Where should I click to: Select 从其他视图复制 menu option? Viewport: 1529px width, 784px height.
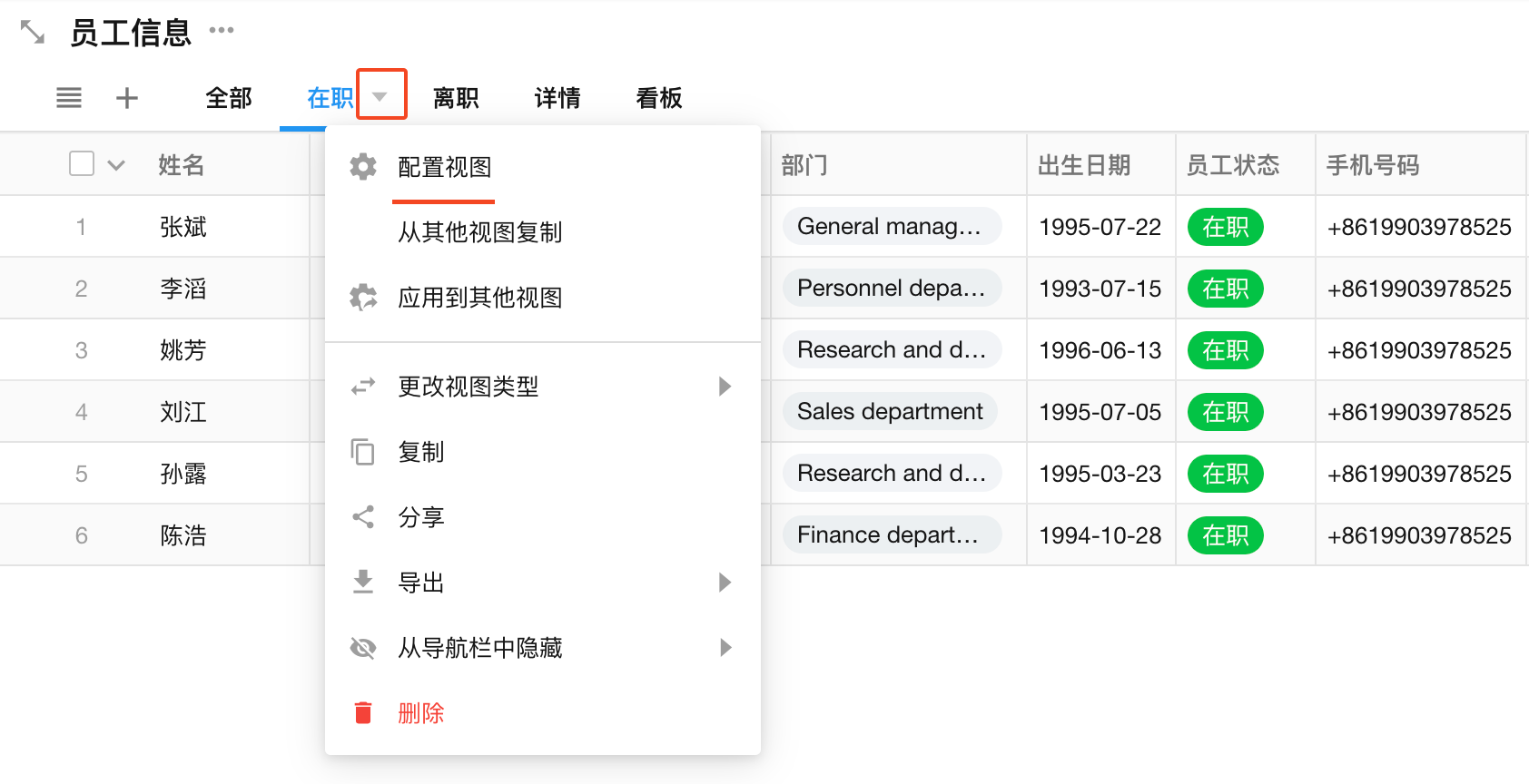point(479,232)
